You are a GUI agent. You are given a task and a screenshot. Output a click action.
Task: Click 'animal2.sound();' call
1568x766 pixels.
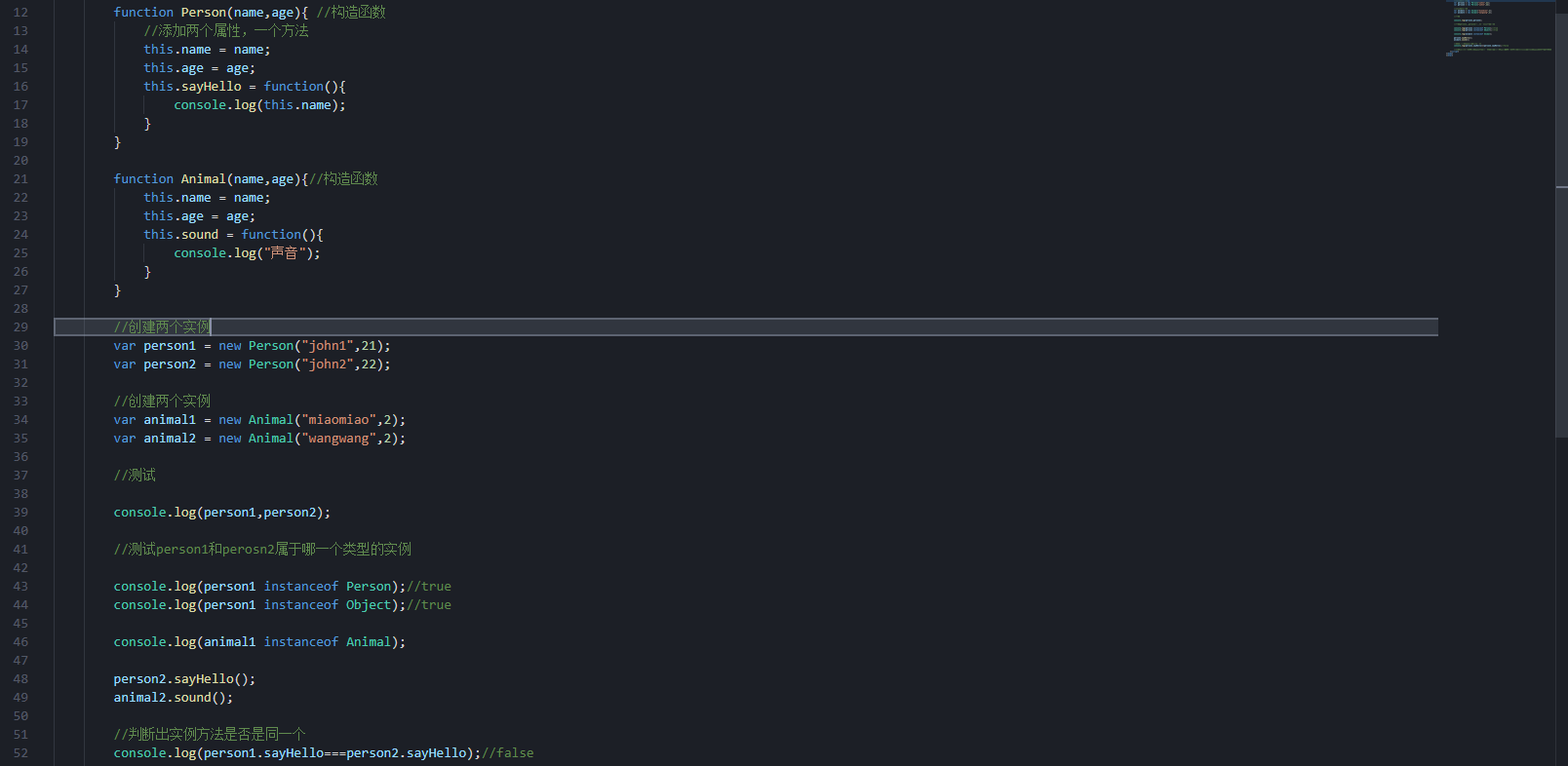tap(174, 698)
